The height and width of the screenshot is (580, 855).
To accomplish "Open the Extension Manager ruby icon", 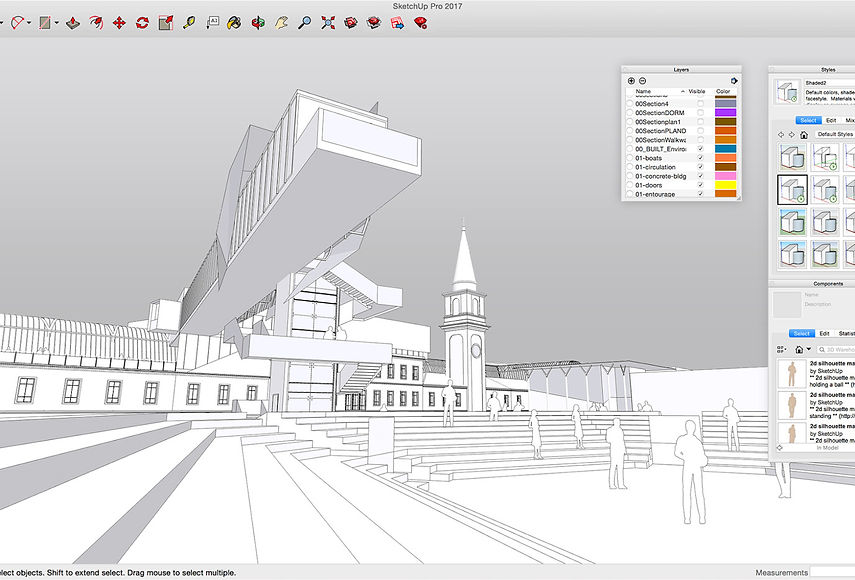I will [420, 23].
